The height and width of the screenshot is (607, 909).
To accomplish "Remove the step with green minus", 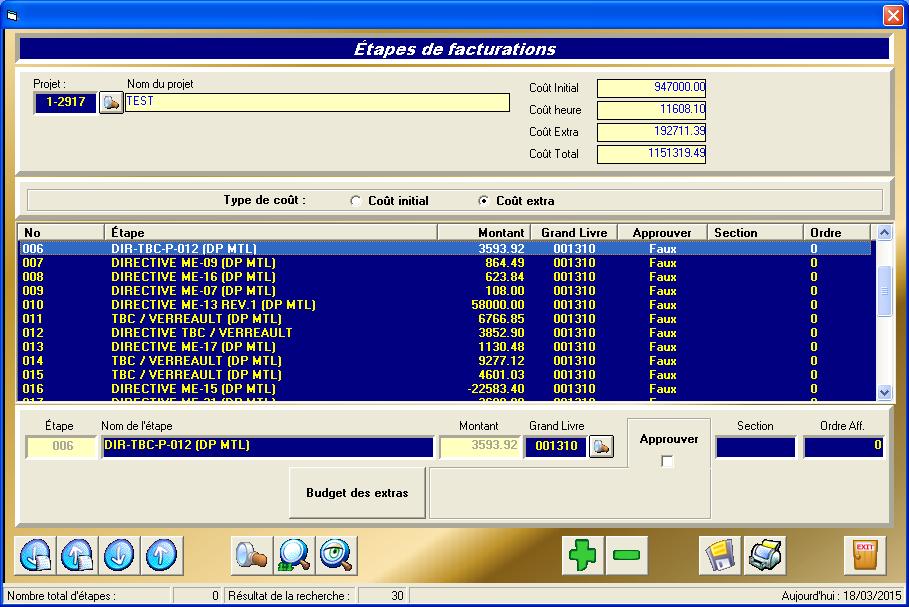I will tap(626, 555).
